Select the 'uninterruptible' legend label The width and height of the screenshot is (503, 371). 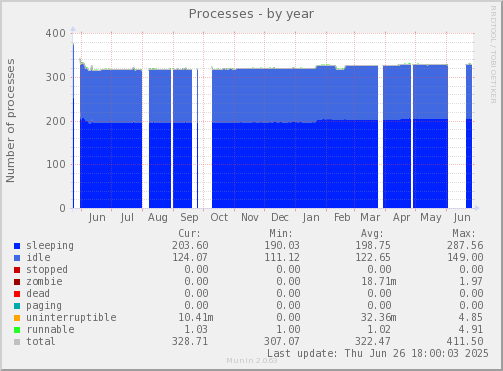tap(71, 318)
